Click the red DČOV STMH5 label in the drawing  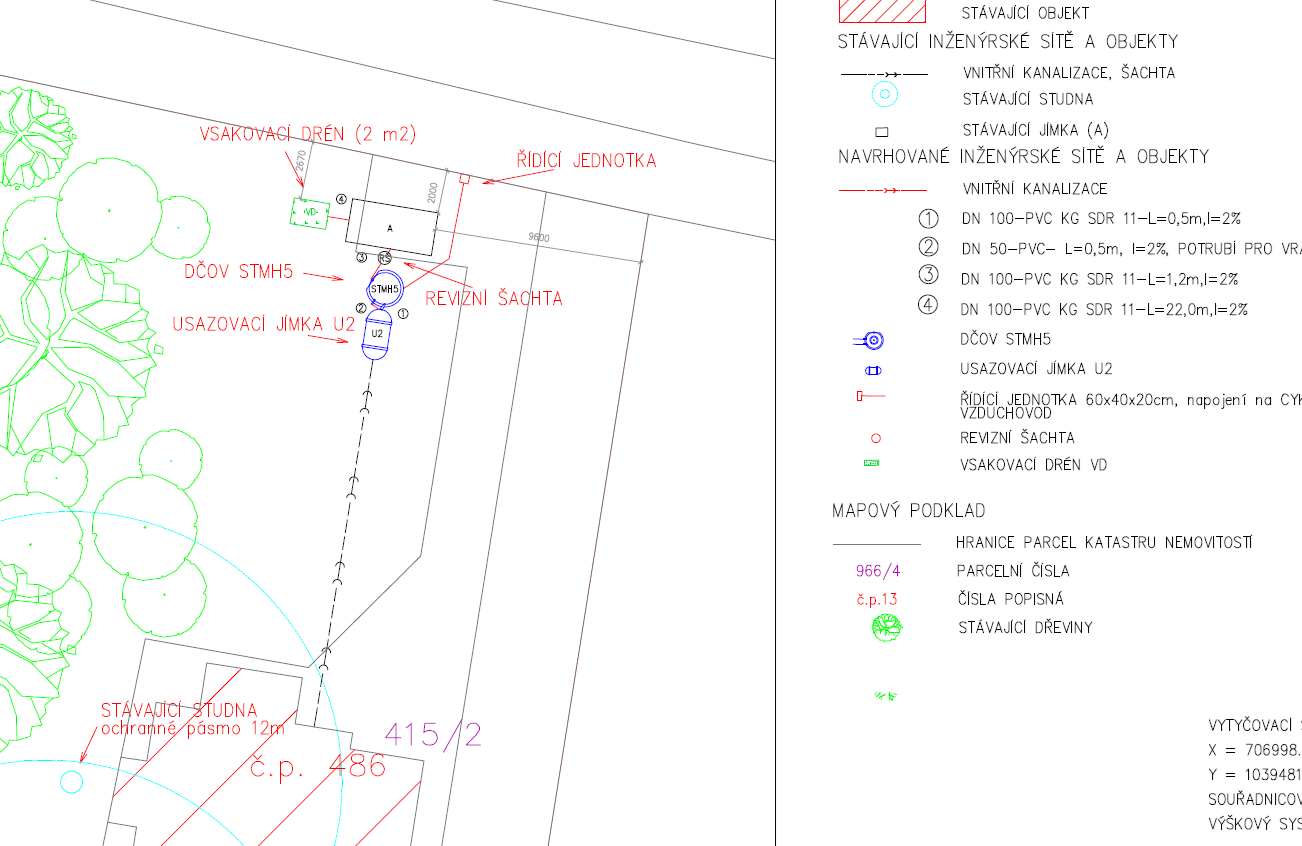point(240,271)
